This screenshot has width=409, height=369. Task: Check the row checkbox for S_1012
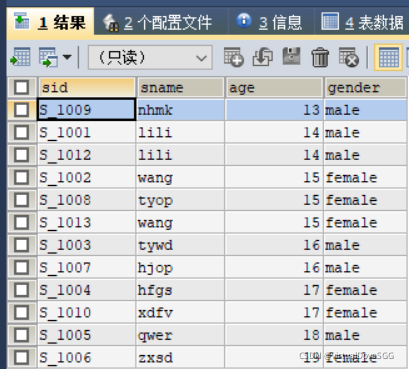tap(22, 155)
